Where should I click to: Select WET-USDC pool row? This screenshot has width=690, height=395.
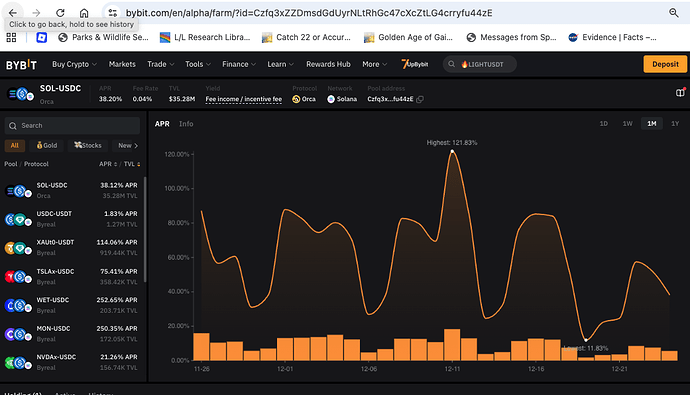click(72, 305)
